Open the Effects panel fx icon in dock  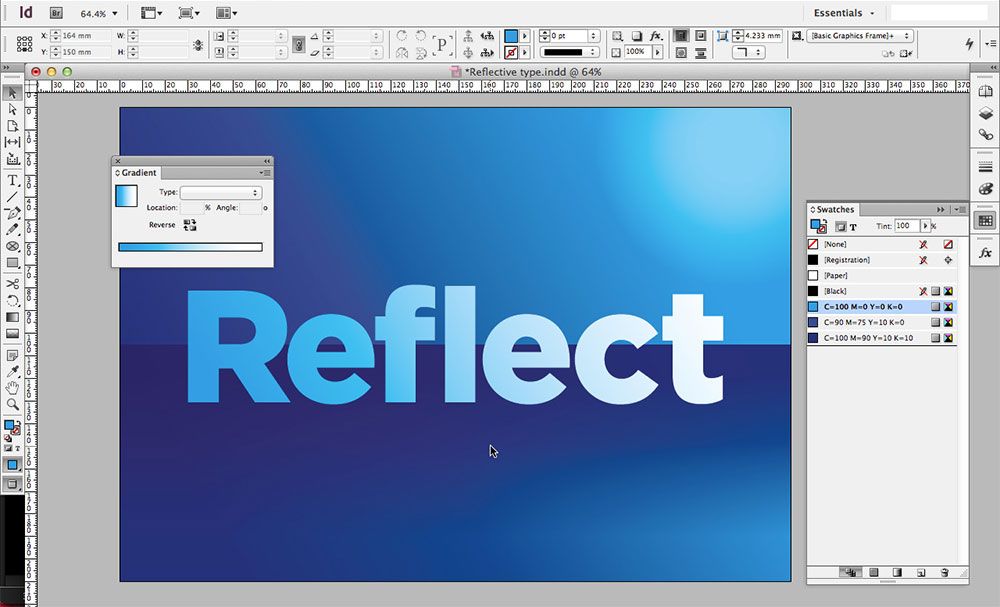[985, 253]
